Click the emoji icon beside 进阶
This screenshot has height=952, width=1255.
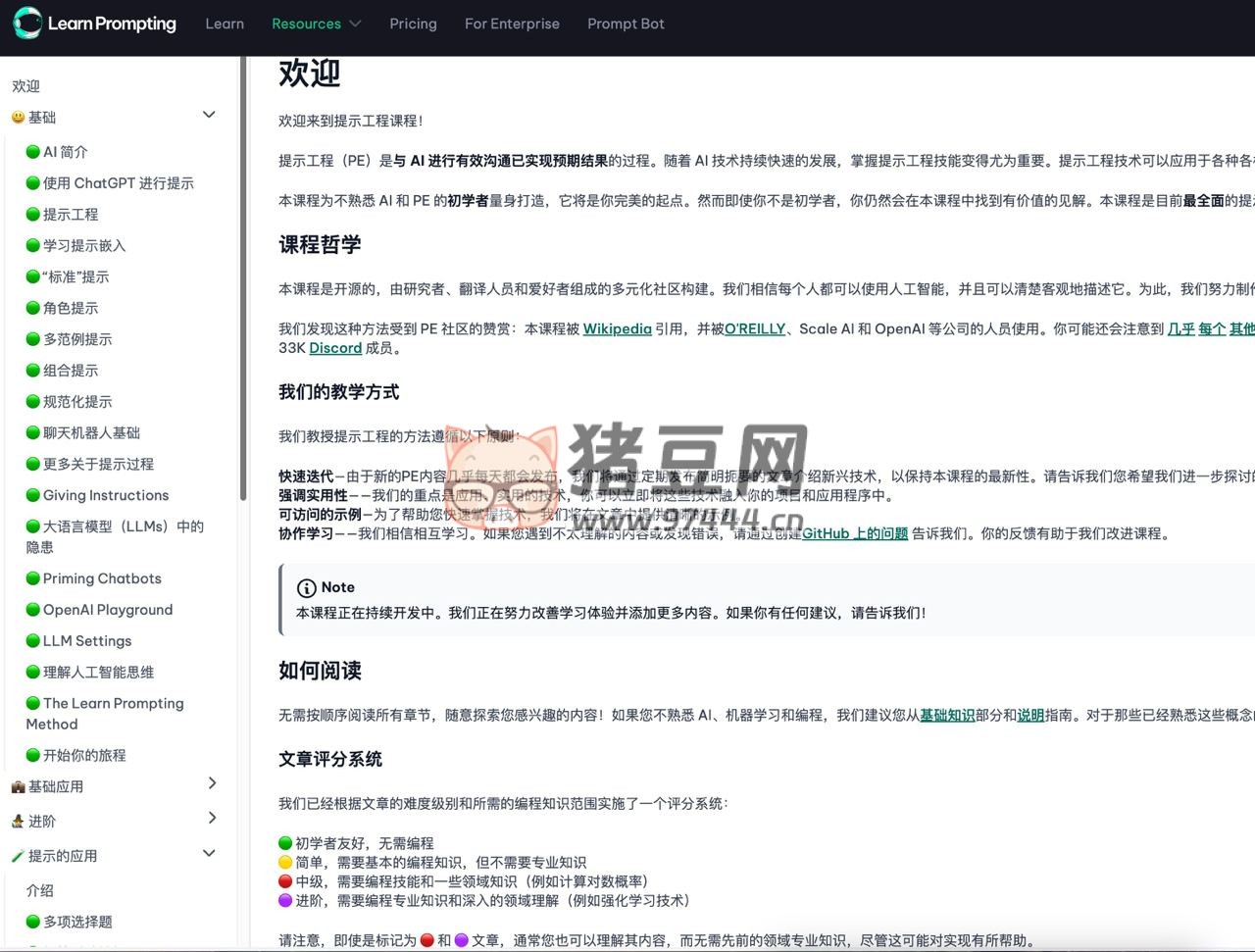click(18, 820)
